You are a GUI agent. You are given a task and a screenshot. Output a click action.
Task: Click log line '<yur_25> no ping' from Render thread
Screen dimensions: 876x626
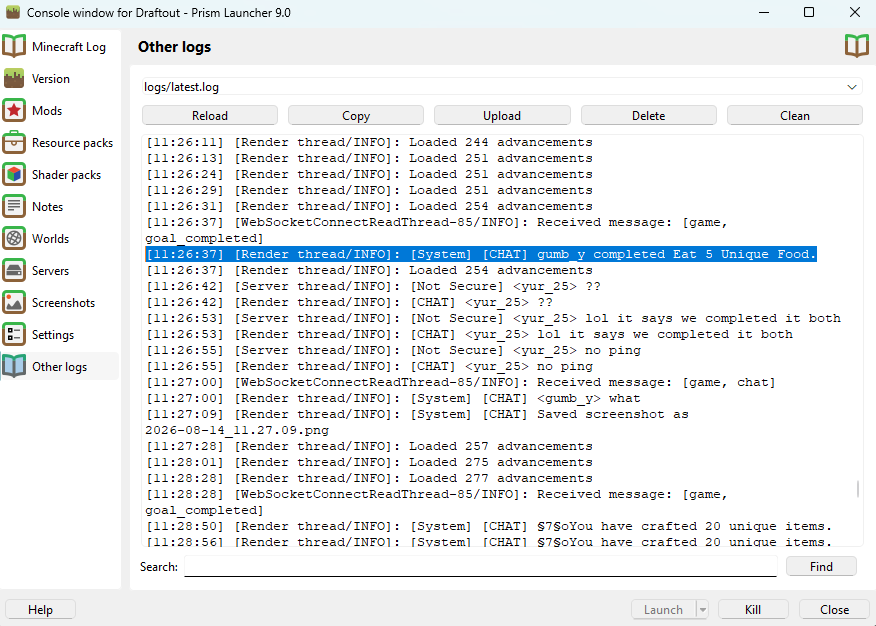[369, 366]
